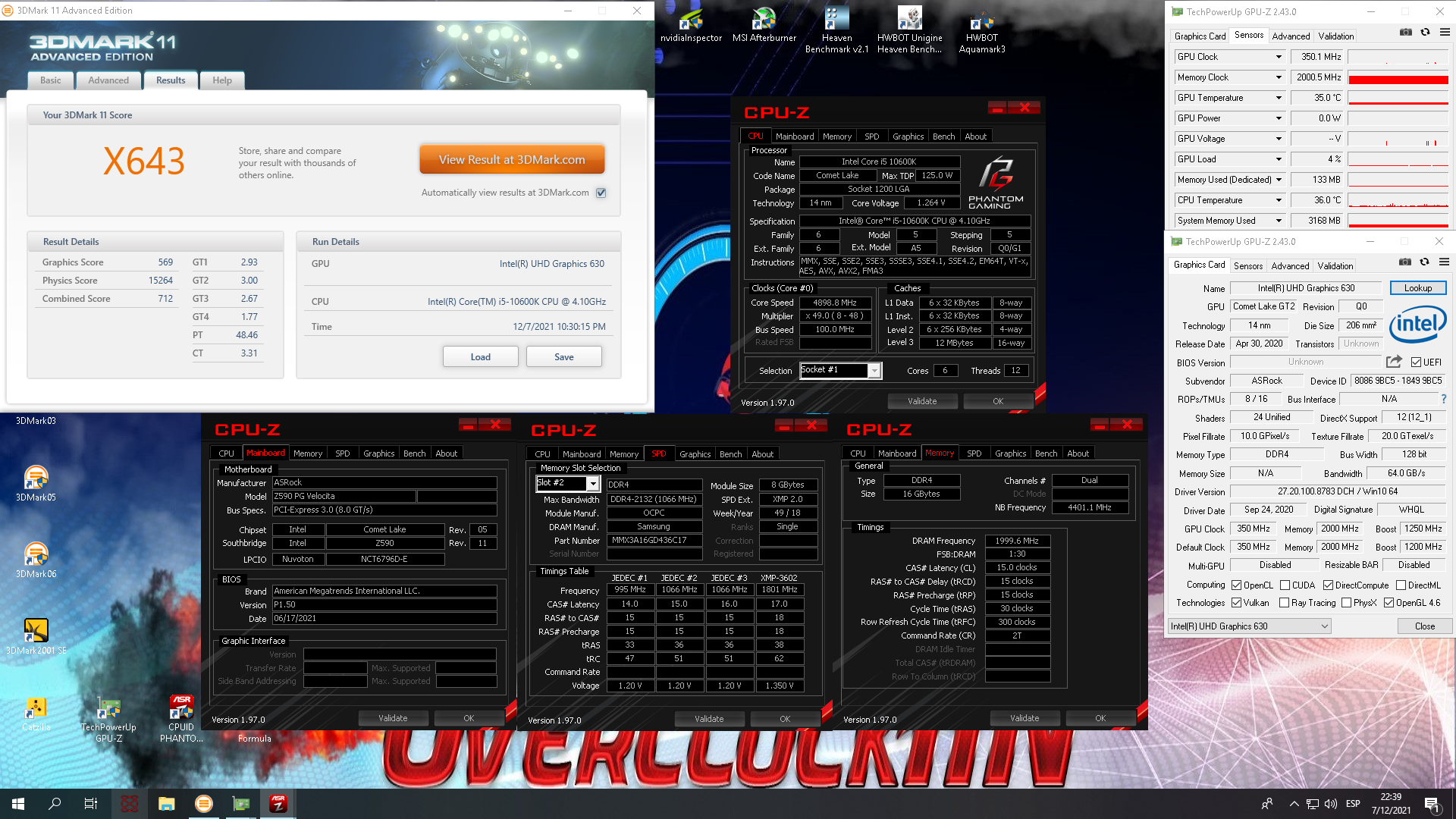The image size is (1456, 819).
Task: Click Validate in CPU-Z Mainboard window
Action: point(393,718)
